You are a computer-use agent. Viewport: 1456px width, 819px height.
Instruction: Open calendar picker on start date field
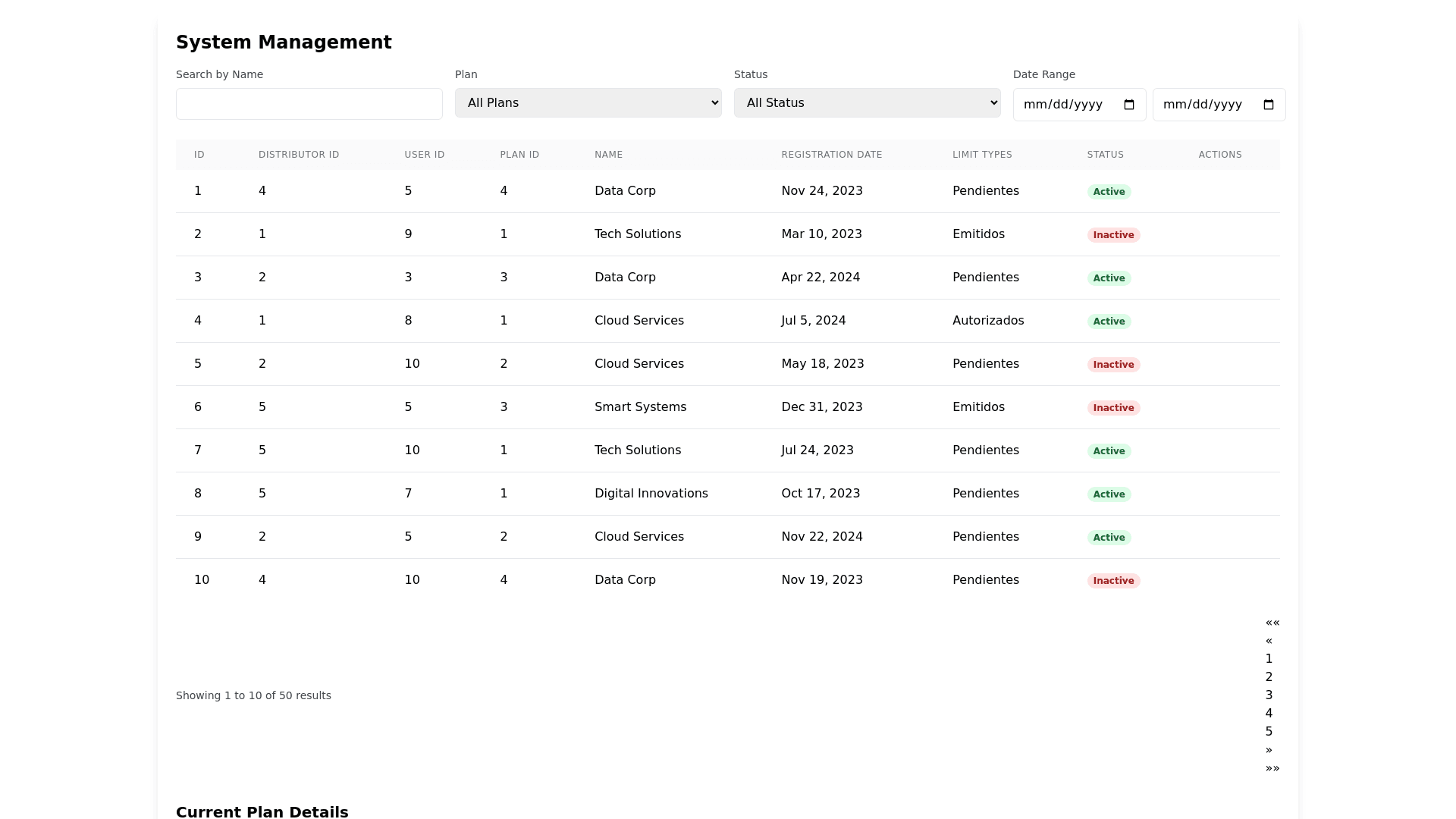[x=1128, y=105]
